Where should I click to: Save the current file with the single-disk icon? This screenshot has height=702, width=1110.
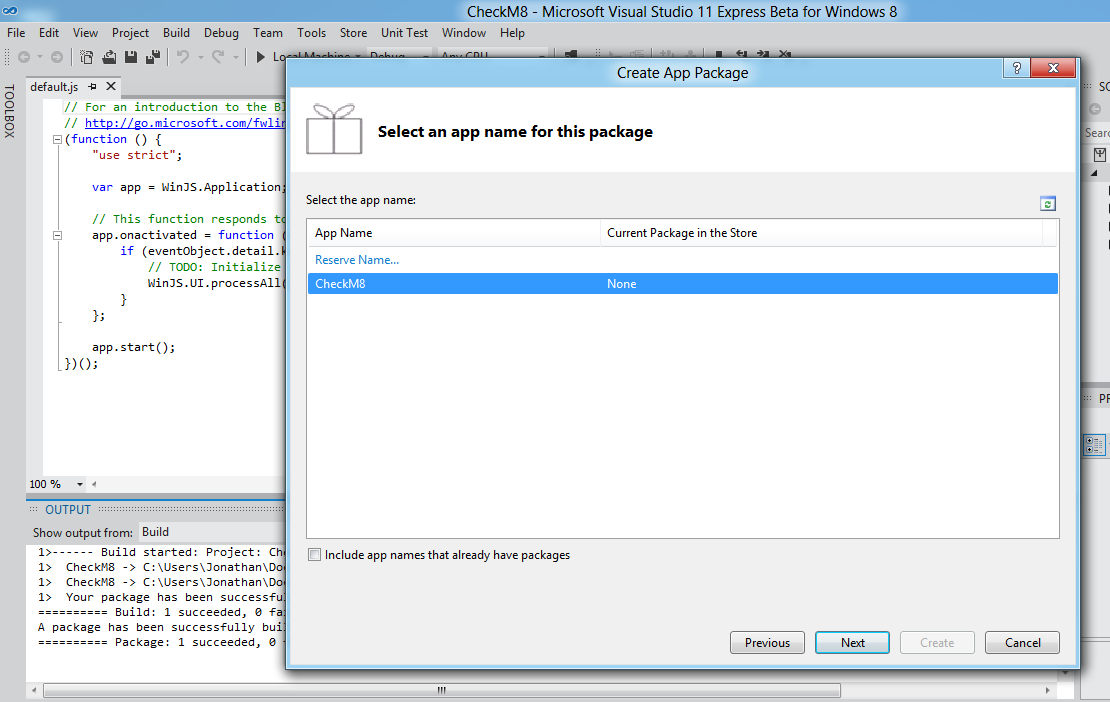pos(131,57)
